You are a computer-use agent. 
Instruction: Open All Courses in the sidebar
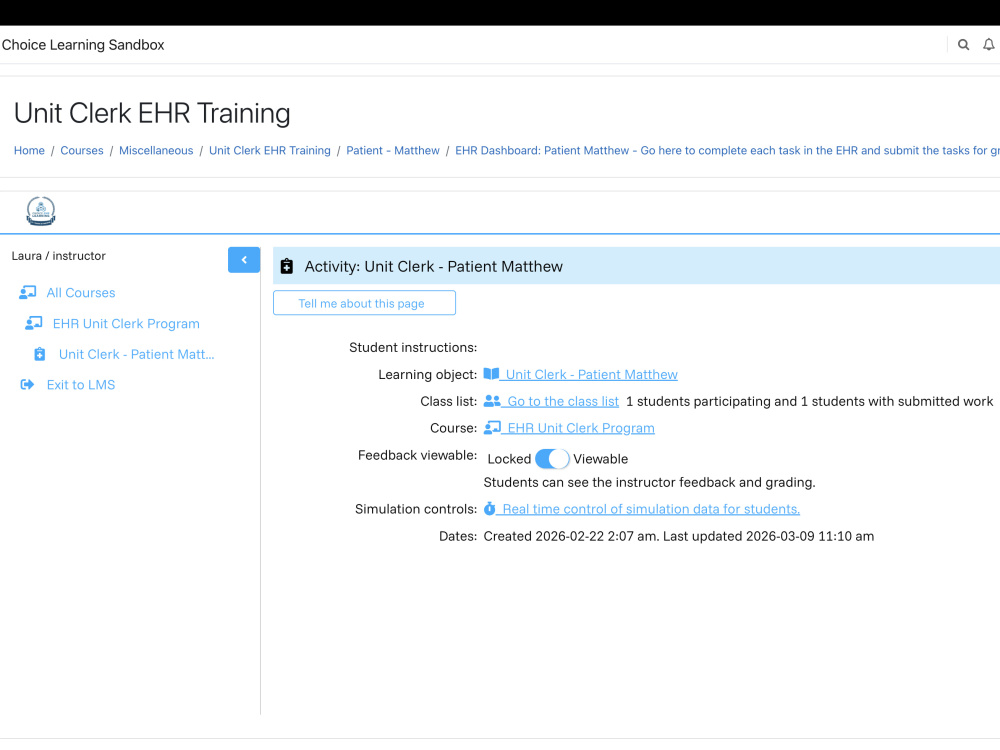[x=81, y=293]
